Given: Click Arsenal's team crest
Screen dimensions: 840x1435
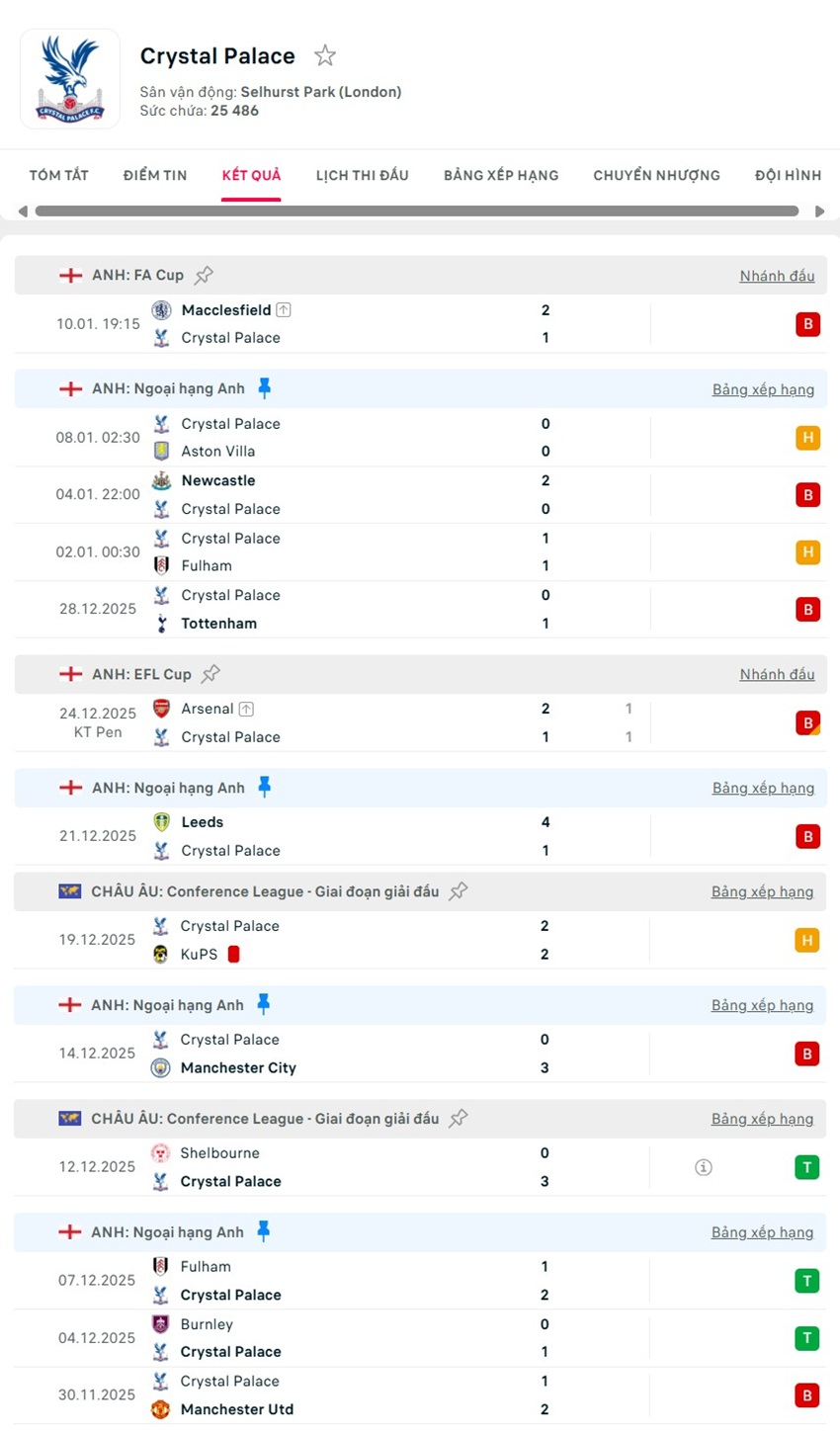Looking at the screenshot, I should coord(162,709).
